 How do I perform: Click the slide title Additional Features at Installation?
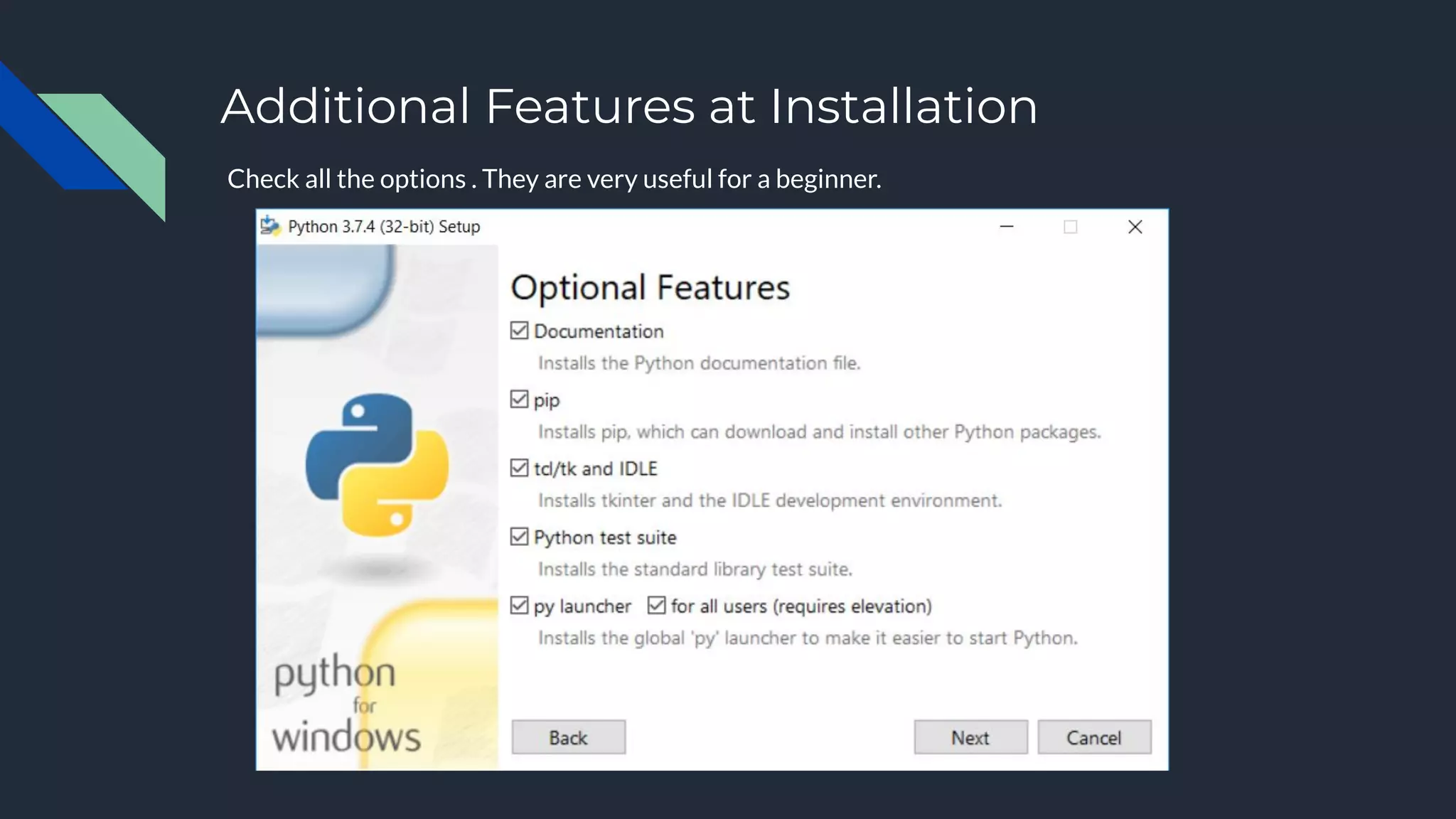(x=629, y=107)
